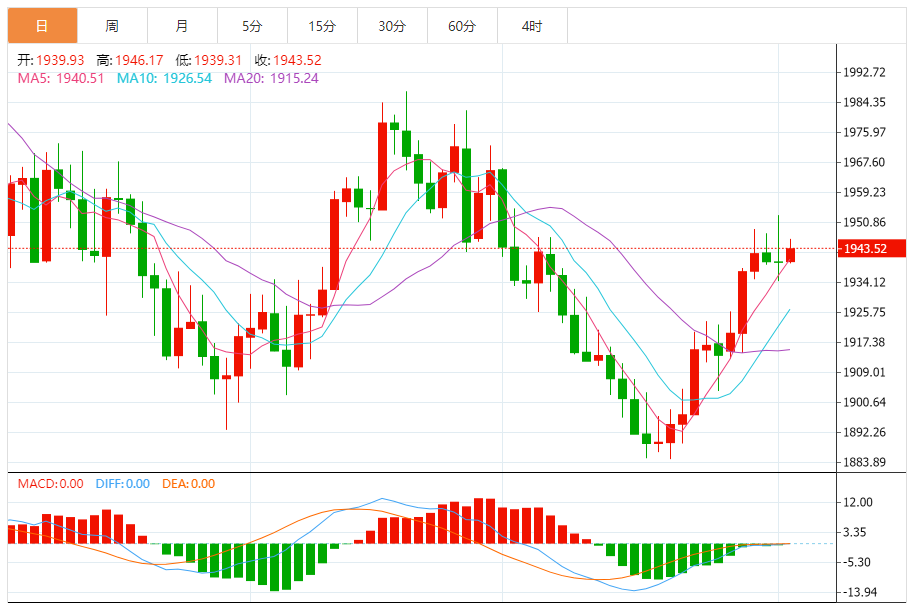Viewport: 914px width, 603px height.
Task: Click the 1992.72 price axis label
Action: click(864, 72)
